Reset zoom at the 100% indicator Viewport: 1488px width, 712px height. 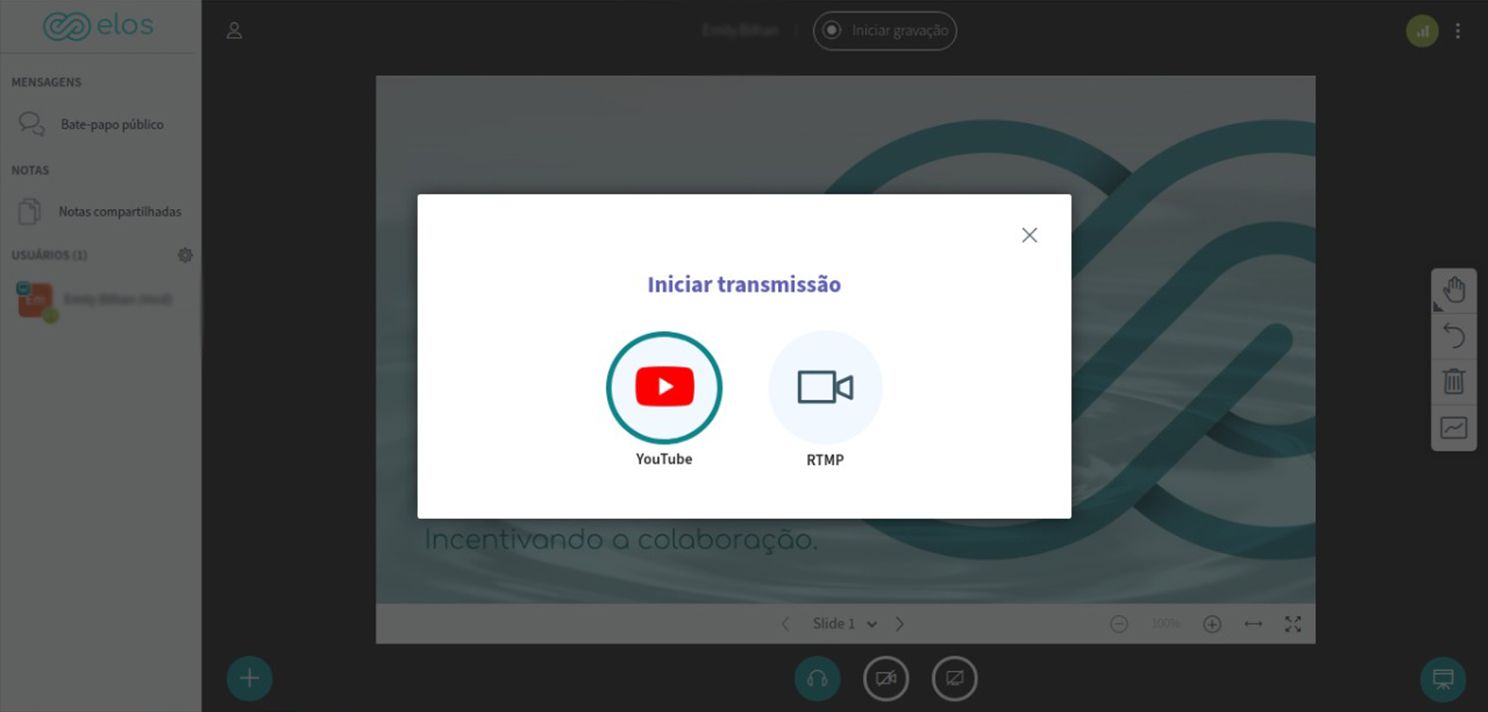point(1166,624)
